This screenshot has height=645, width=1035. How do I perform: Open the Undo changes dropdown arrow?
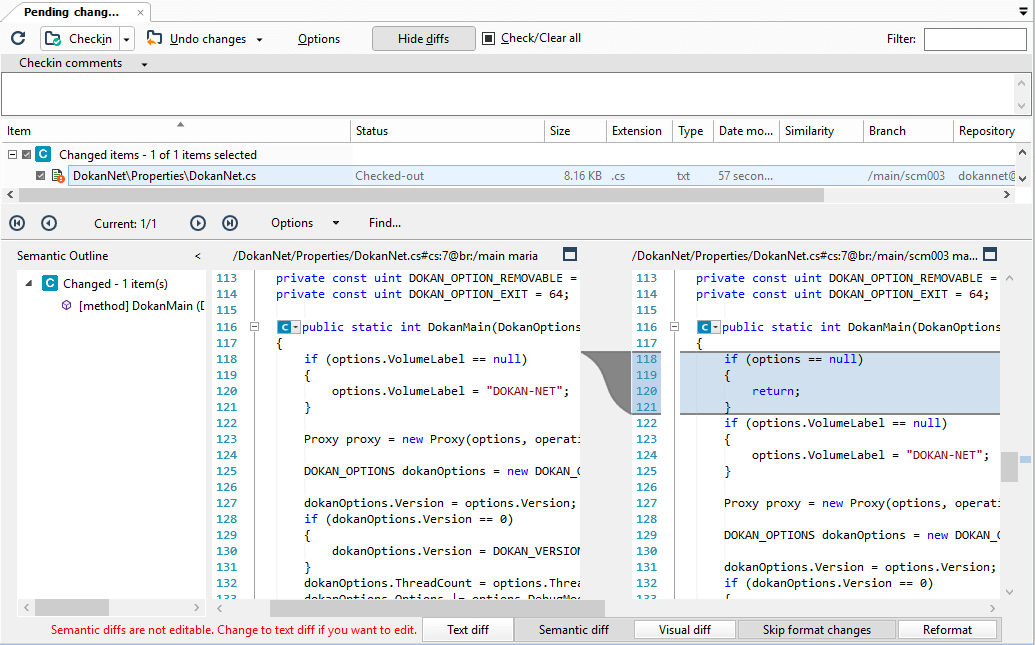tap(259, 40)
